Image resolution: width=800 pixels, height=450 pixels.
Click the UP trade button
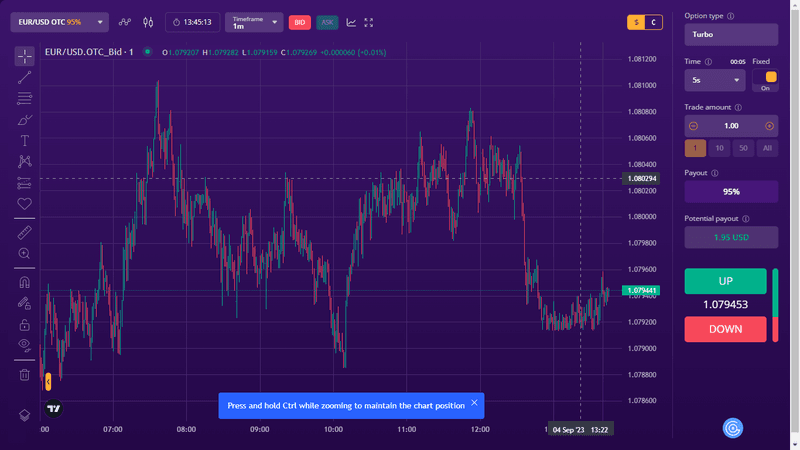pyautogui.click(x=726, y=281)
